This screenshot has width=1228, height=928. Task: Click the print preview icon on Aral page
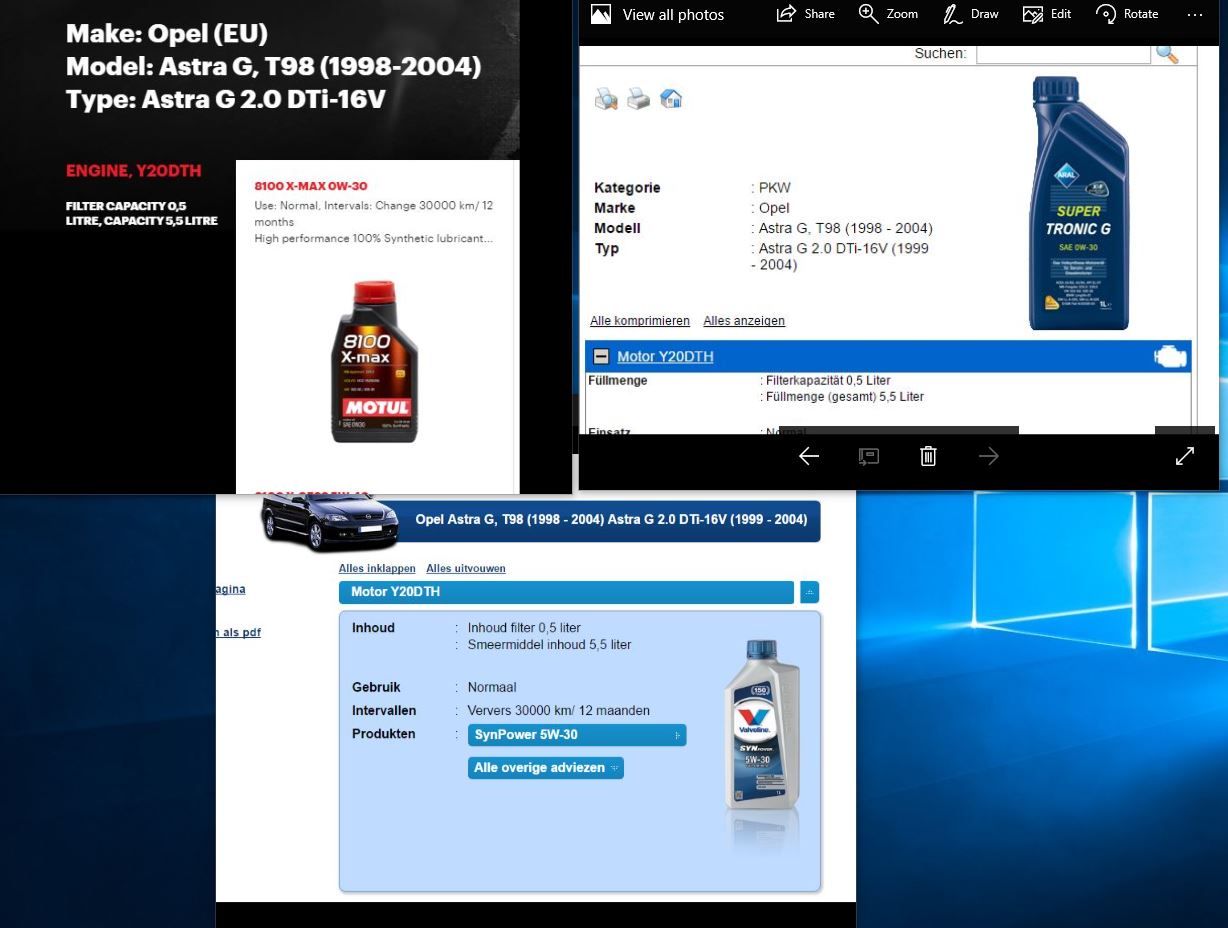[606, 99]
